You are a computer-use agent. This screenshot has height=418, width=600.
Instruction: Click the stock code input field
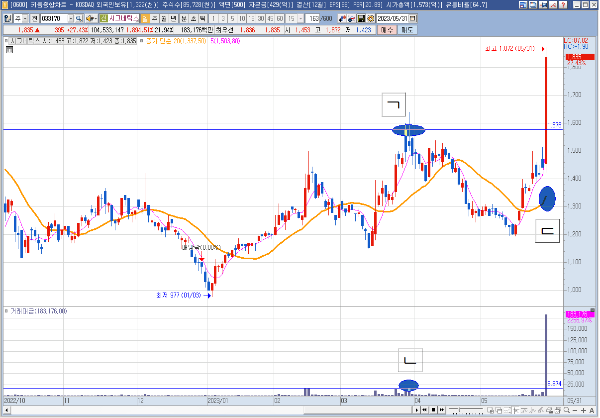coord(54,18)
